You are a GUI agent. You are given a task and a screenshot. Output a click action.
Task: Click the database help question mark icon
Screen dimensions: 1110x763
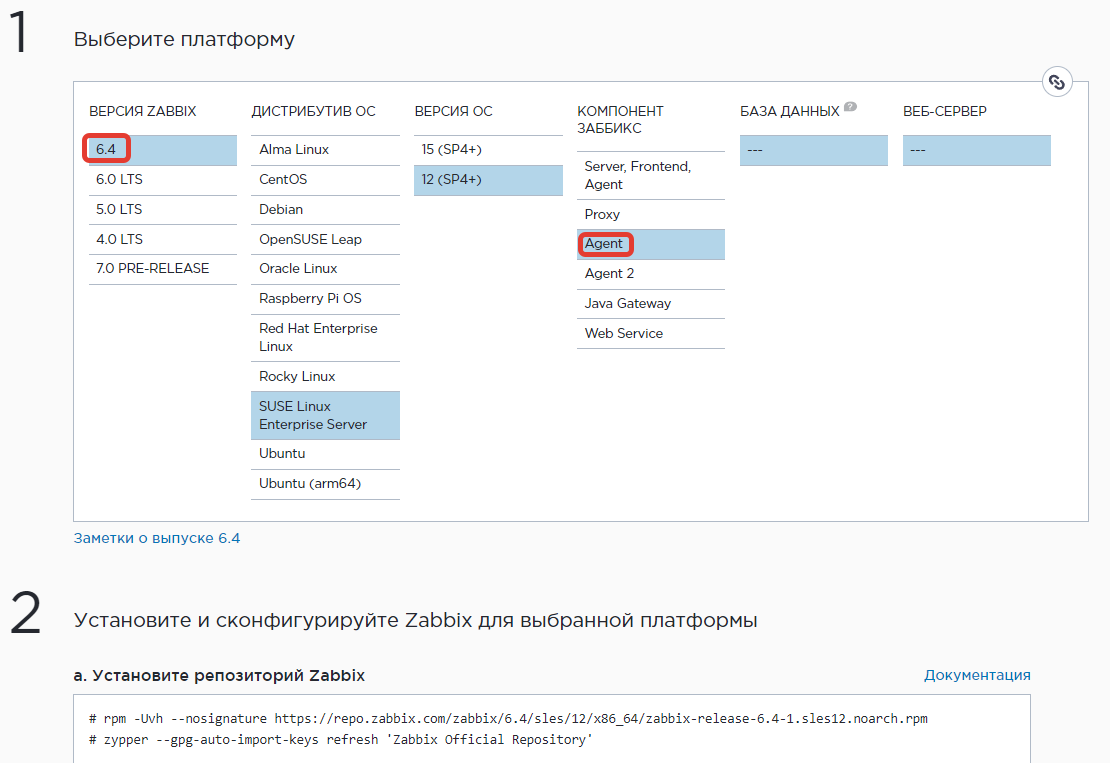[850, 107]
